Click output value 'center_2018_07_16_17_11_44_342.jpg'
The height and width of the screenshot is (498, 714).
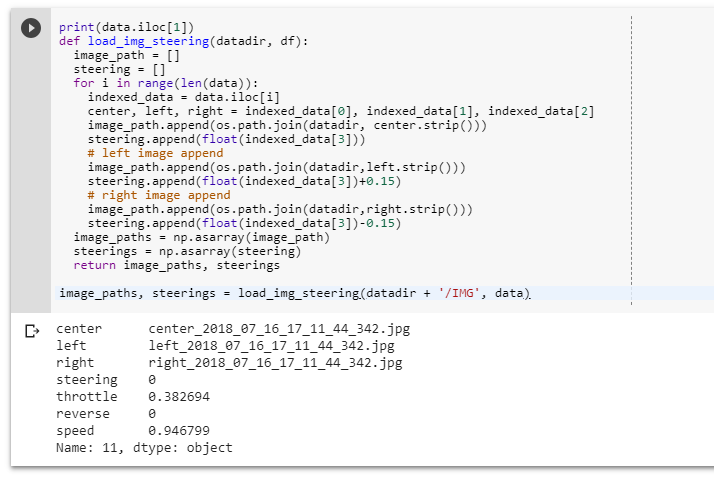pos(279,329)
